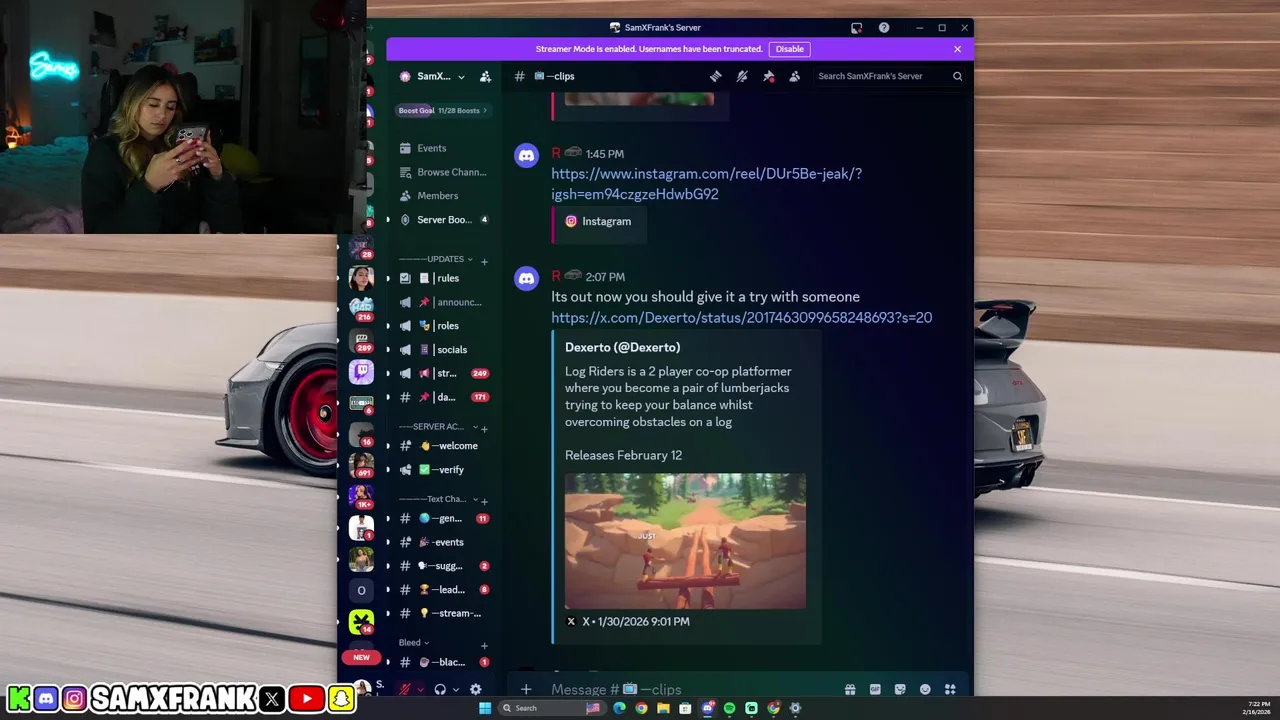Click the Windows Start button

(x=485, y=708)
